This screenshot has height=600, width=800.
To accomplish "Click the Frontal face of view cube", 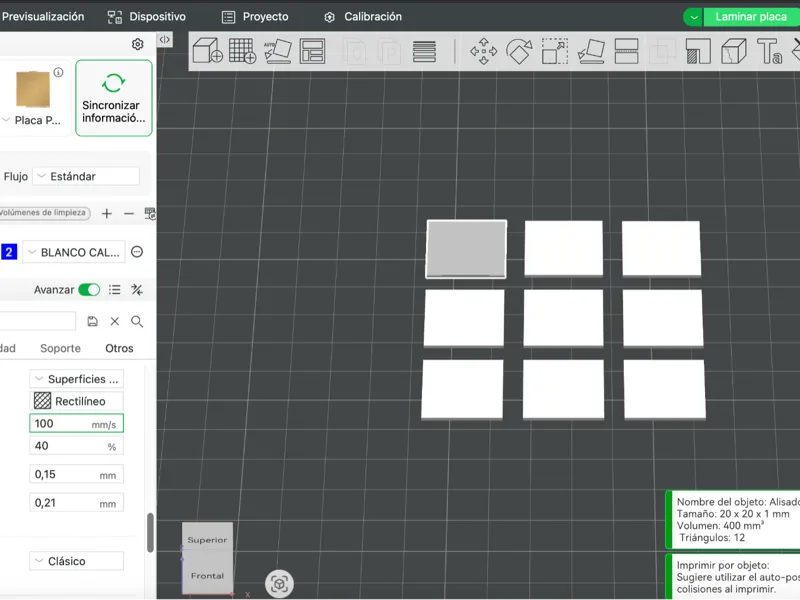I will click(207, 576).
